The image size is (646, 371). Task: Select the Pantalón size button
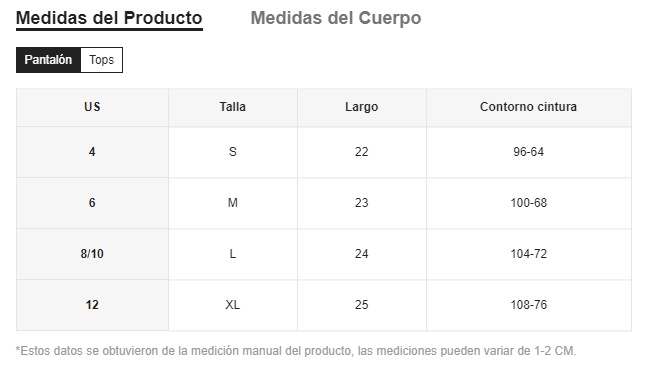pos(48,60)
